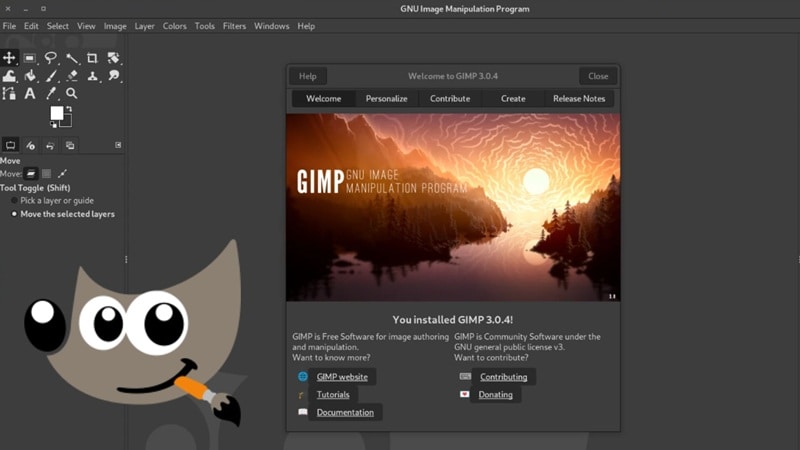800x450 pixels.
Task: Open the Images tab icon
Action: [x=70, y=145]
